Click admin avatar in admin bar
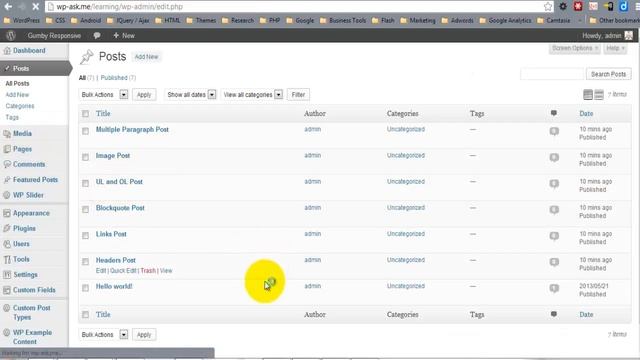This screenshot has width=640, height=360. coord(629,36)
